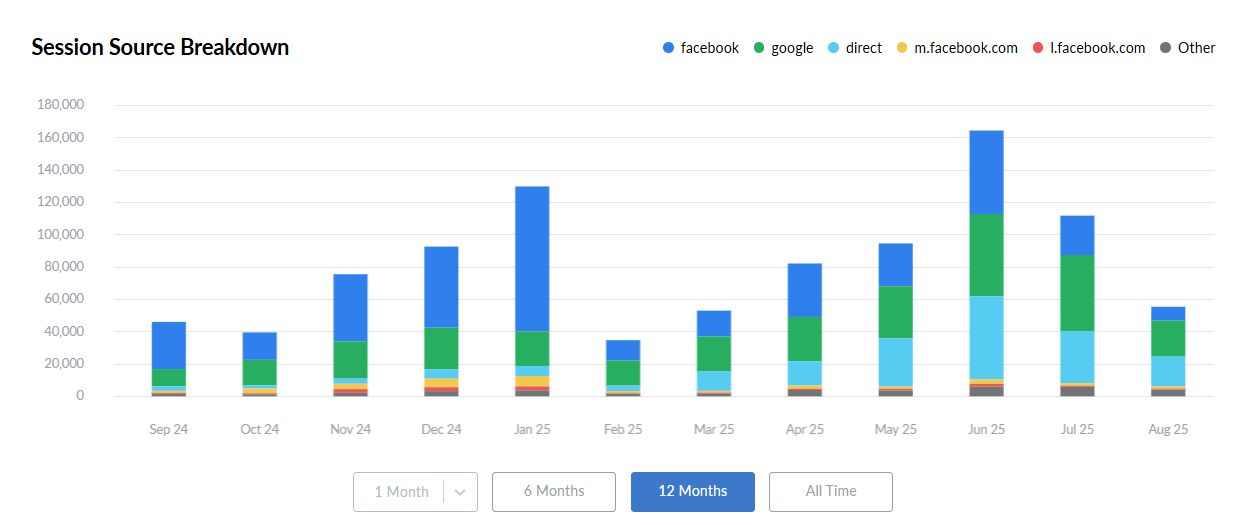Click the direct segment in Apr 25 bar
This screenshot has height=525, width=1243.
pos(805,373)
